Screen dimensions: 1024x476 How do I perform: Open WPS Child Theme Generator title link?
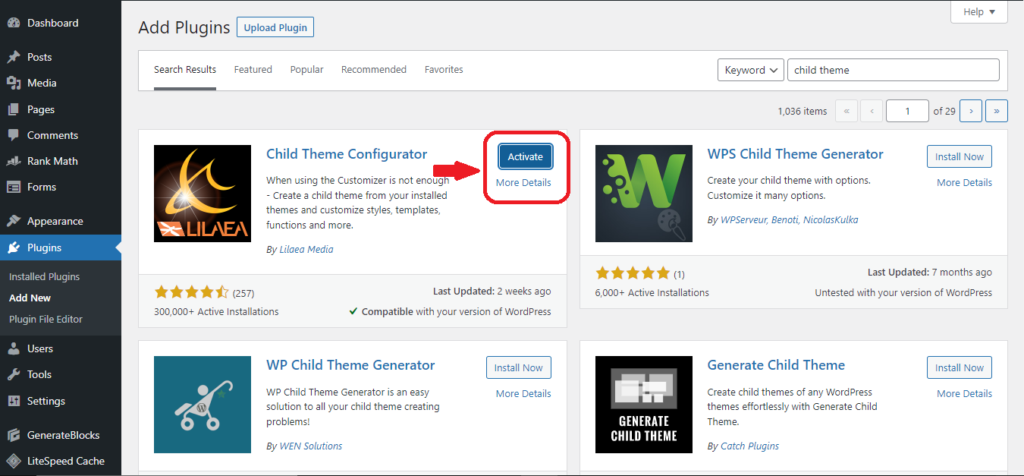tap(795, 154)
